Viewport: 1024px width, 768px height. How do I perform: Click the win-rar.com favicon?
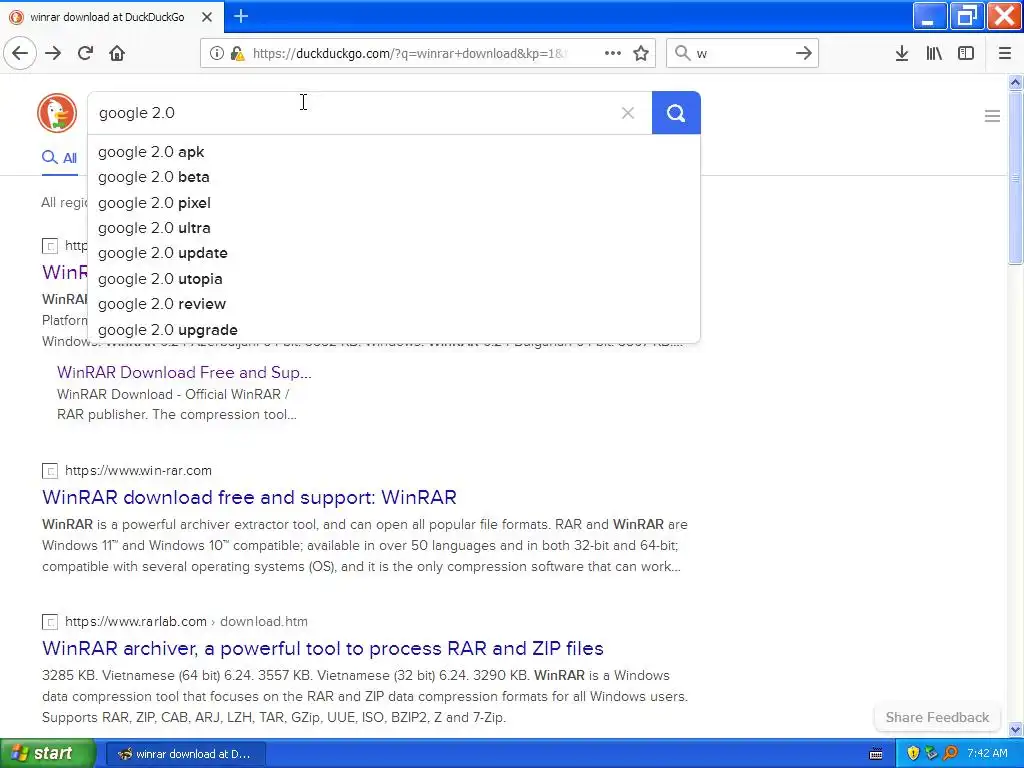coord(50,471)
